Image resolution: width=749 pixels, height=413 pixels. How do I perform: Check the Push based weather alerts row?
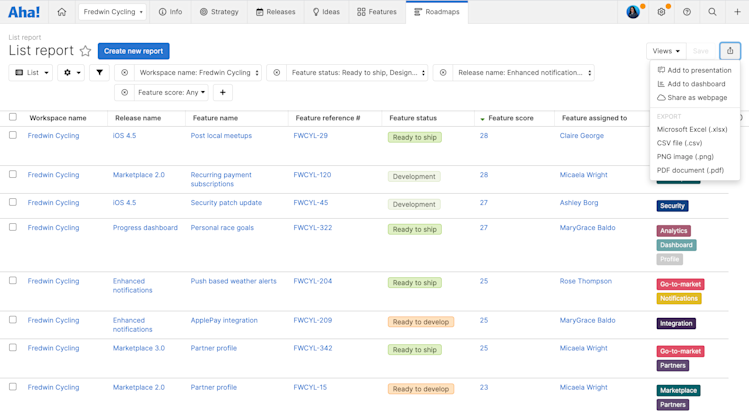point(13,280)
